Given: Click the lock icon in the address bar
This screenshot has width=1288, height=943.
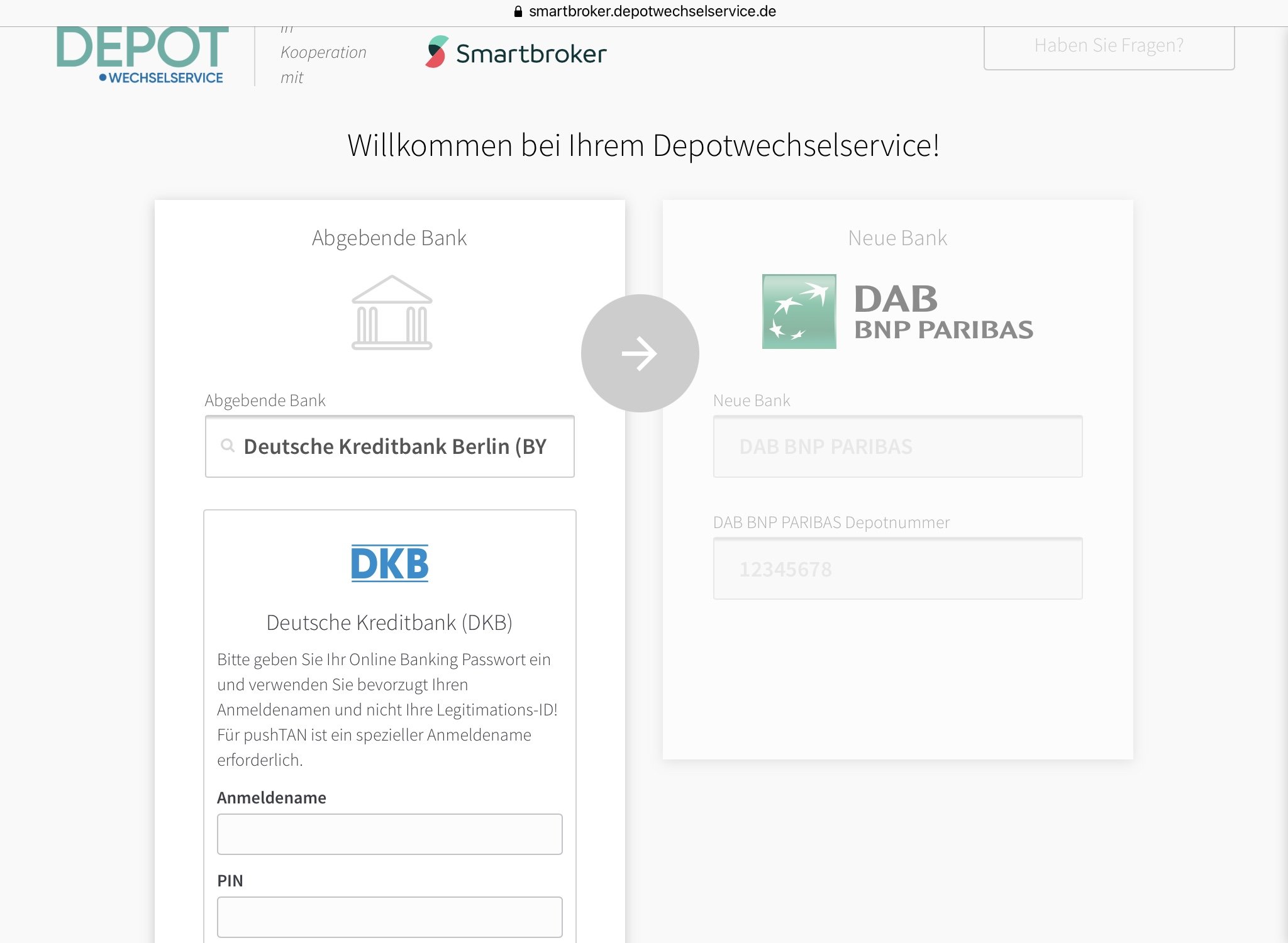Looking at the screenshot, I should [x=518, y=11].
